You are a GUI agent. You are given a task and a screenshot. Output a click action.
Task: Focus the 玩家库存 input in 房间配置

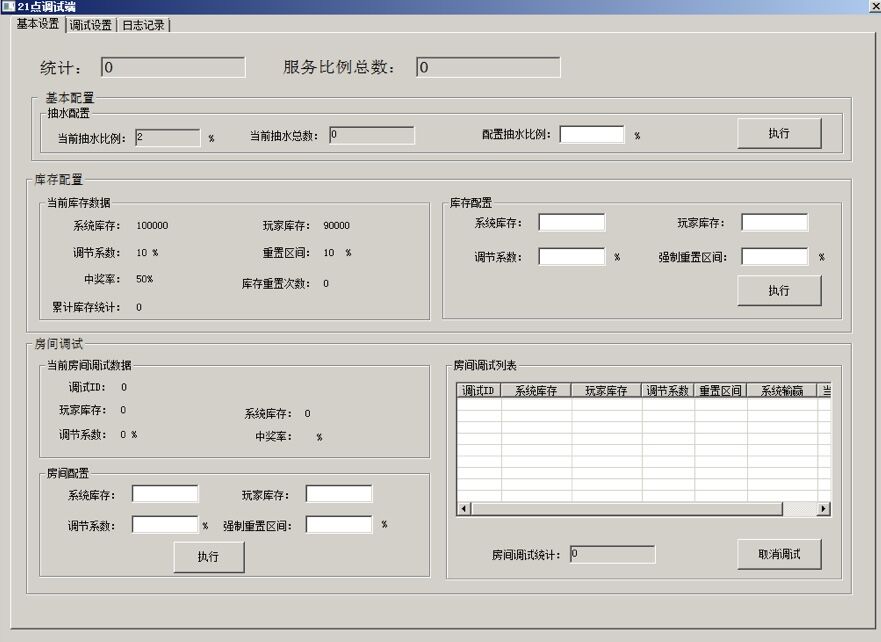tap(338, 494)
